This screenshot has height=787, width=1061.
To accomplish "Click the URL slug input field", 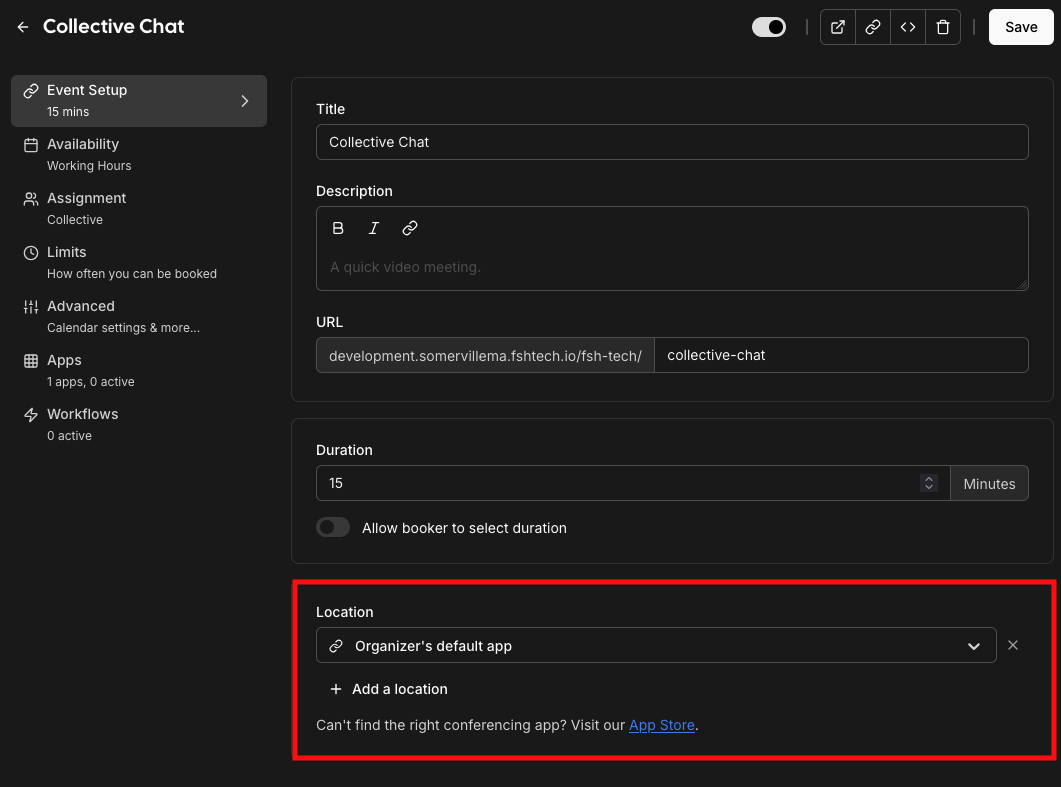I will coord(840,355).
